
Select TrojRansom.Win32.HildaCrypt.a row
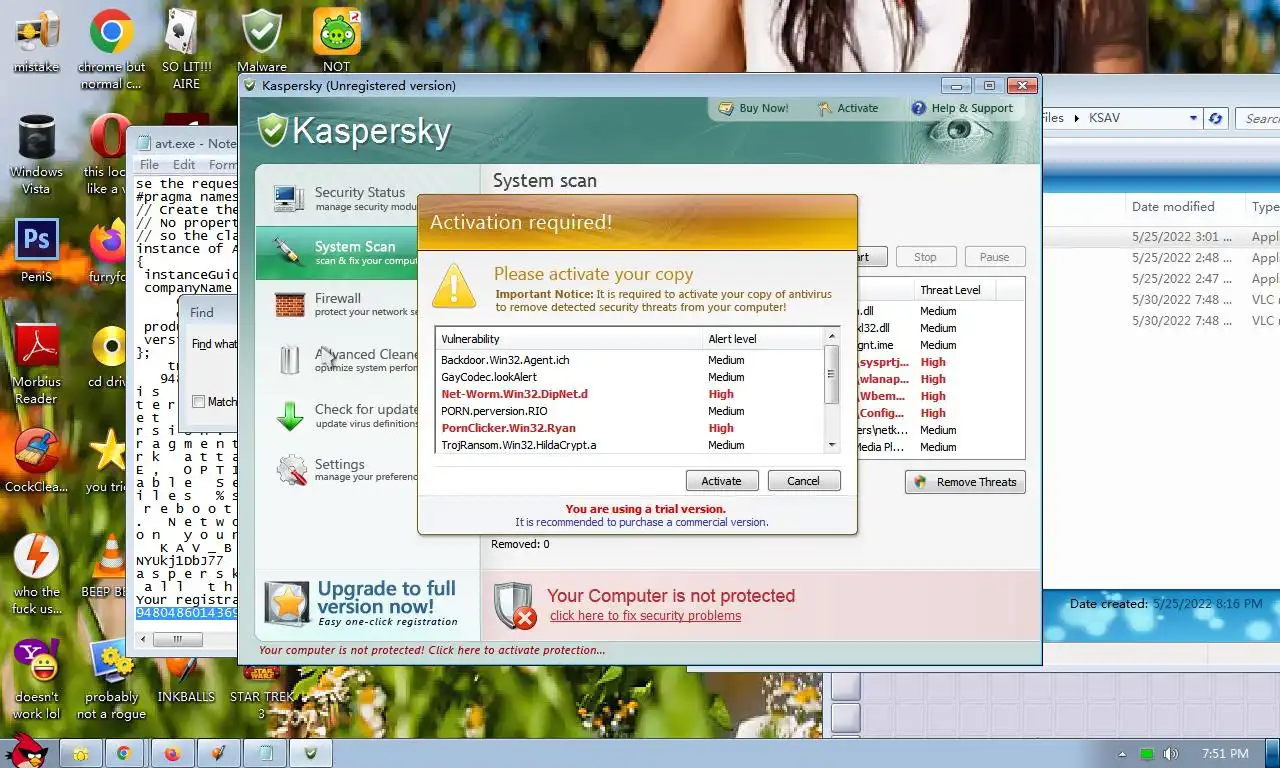630,445
